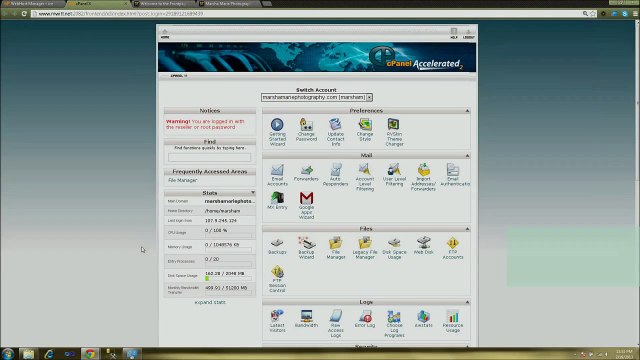
Task: Open the Getting Started Wizard icon
Action: (277, 124)
